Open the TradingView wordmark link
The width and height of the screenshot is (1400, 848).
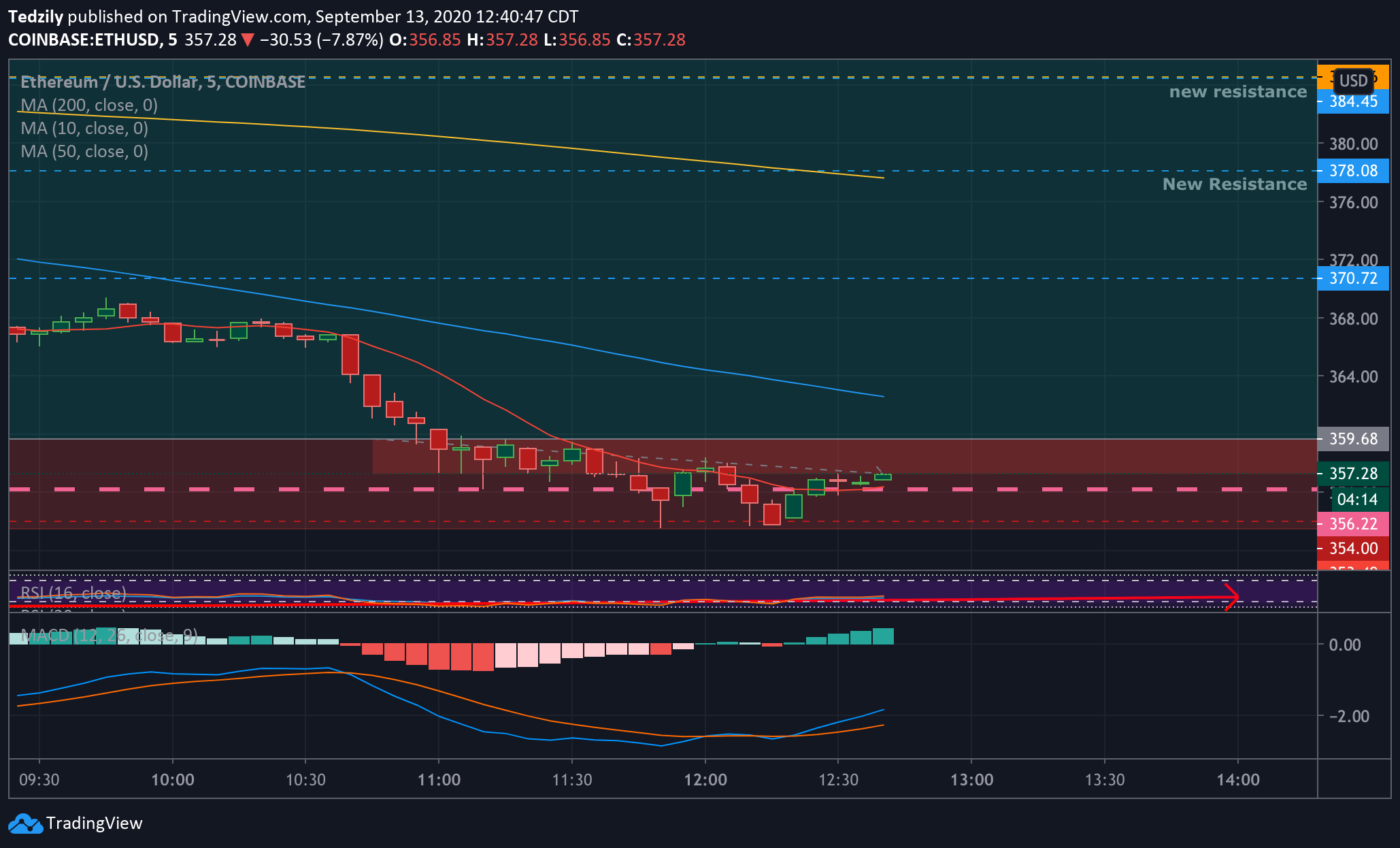95,823
